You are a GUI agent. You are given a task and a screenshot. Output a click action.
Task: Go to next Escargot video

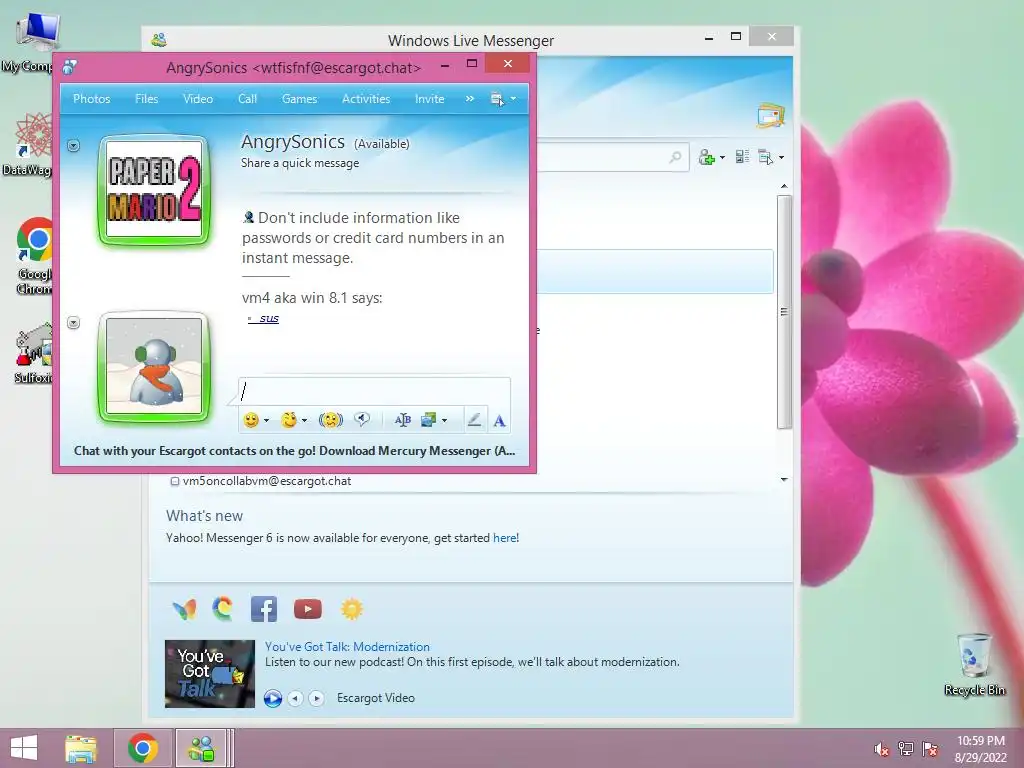317,698
